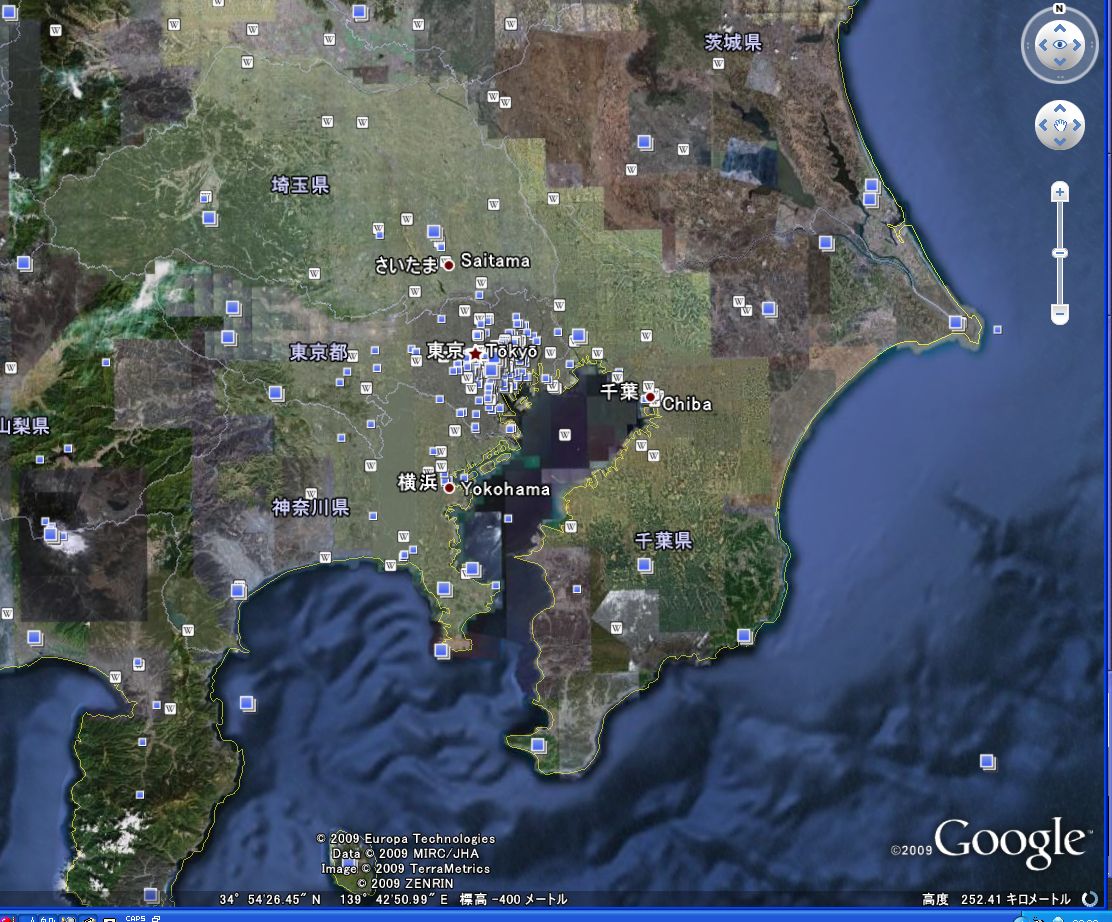Pan map left with Move joystick arrow
This screenshot has width=1112, height=922.
pos(1043,126)
